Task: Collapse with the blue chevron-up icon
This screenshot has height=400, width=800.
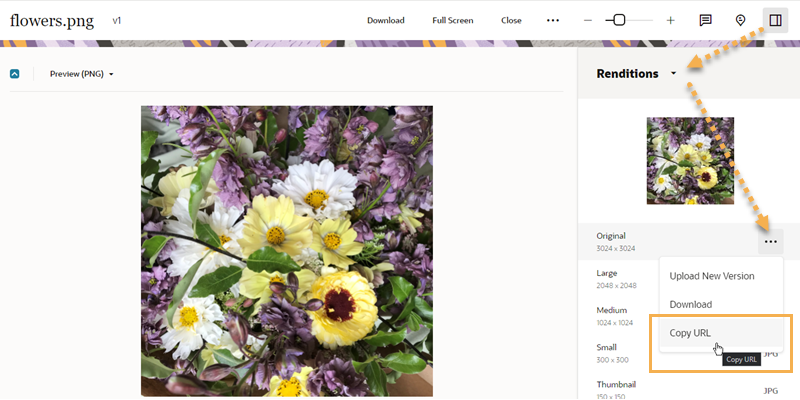Action: pos(15,74)
